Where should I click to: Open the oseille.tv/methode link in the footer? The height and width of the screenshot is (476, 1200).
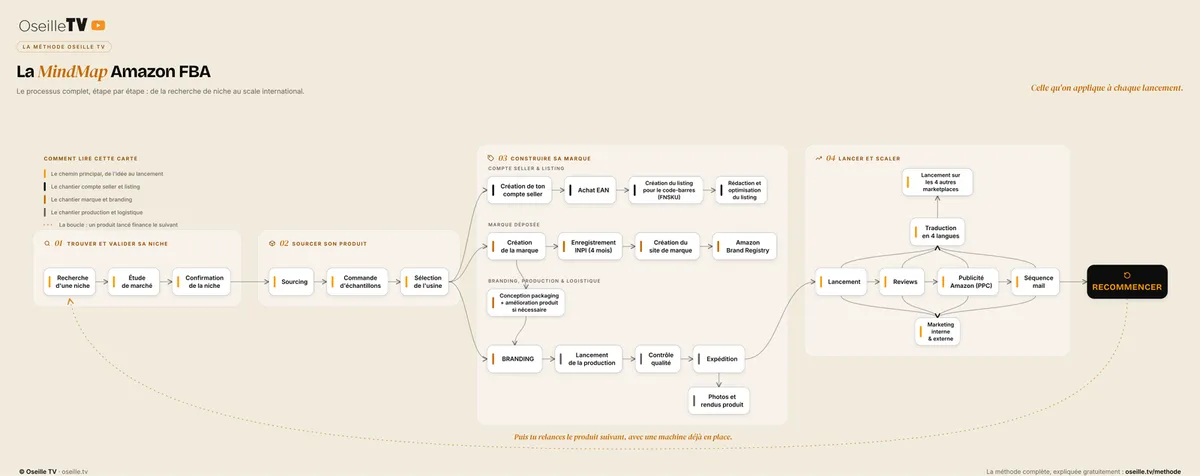(1152, 470)
